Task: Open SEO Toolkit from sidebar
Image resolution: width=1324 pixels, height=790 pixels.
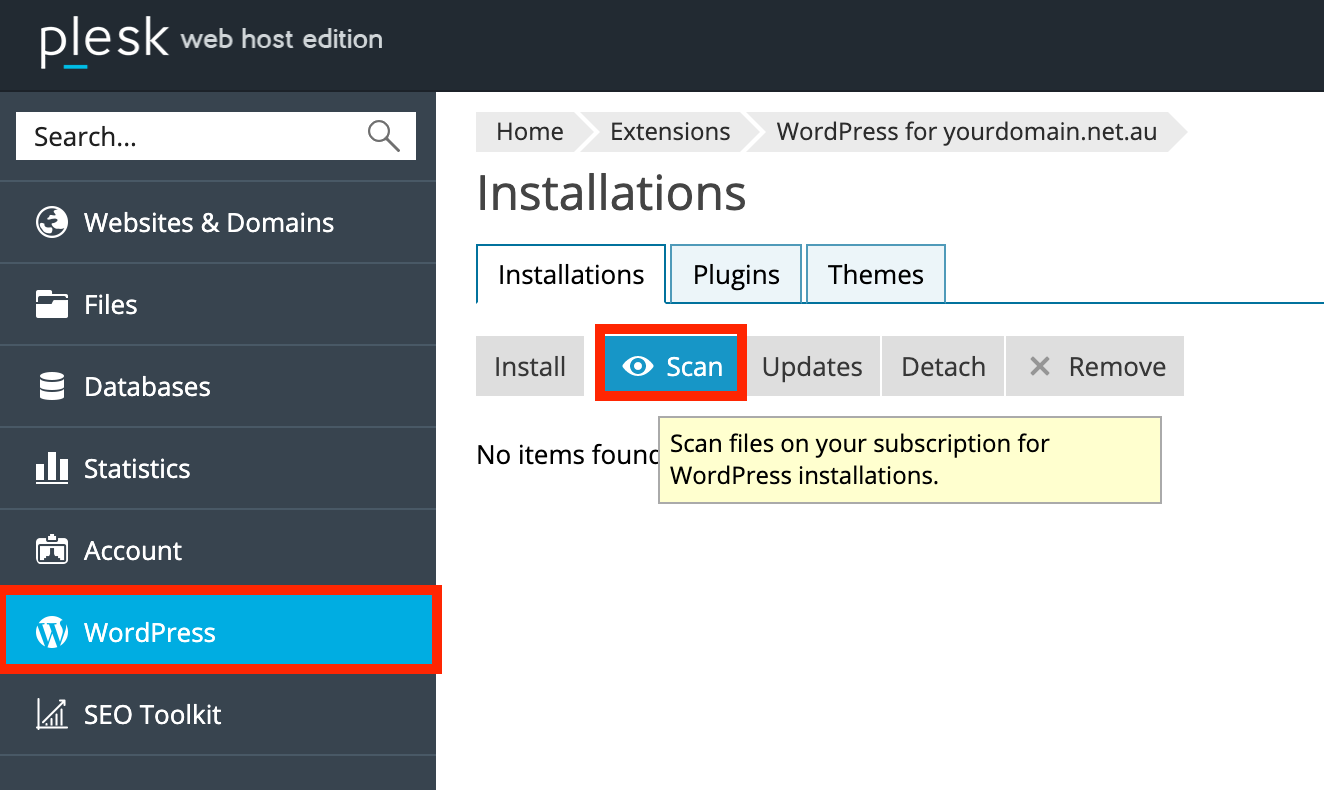Action: coord(218,714)
